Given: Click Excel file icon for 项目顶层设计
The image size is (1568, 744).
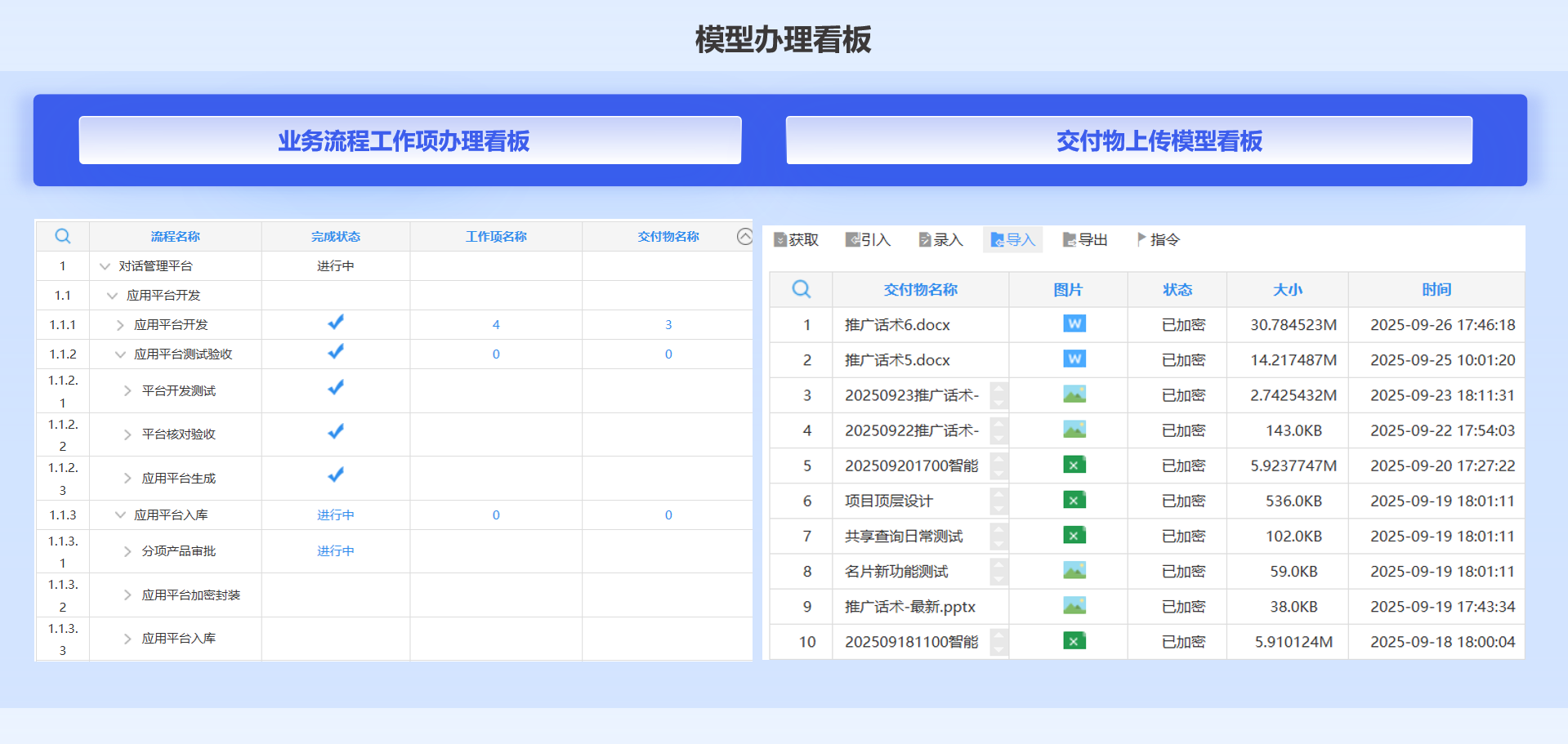Looking at the screenshot, I should tap(1074, 501).
